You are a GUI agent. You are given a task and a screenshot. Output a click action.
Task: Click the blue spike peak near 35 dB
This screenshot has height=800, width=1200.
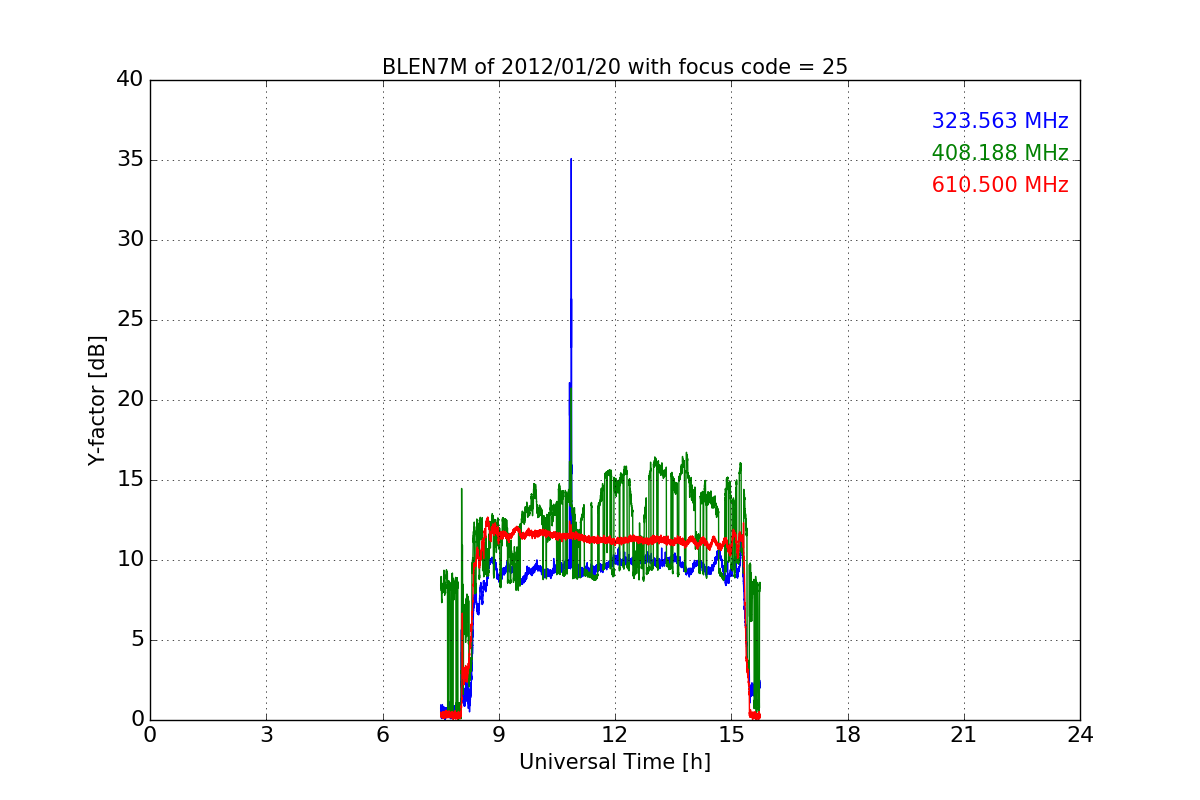tap(571, 160)
